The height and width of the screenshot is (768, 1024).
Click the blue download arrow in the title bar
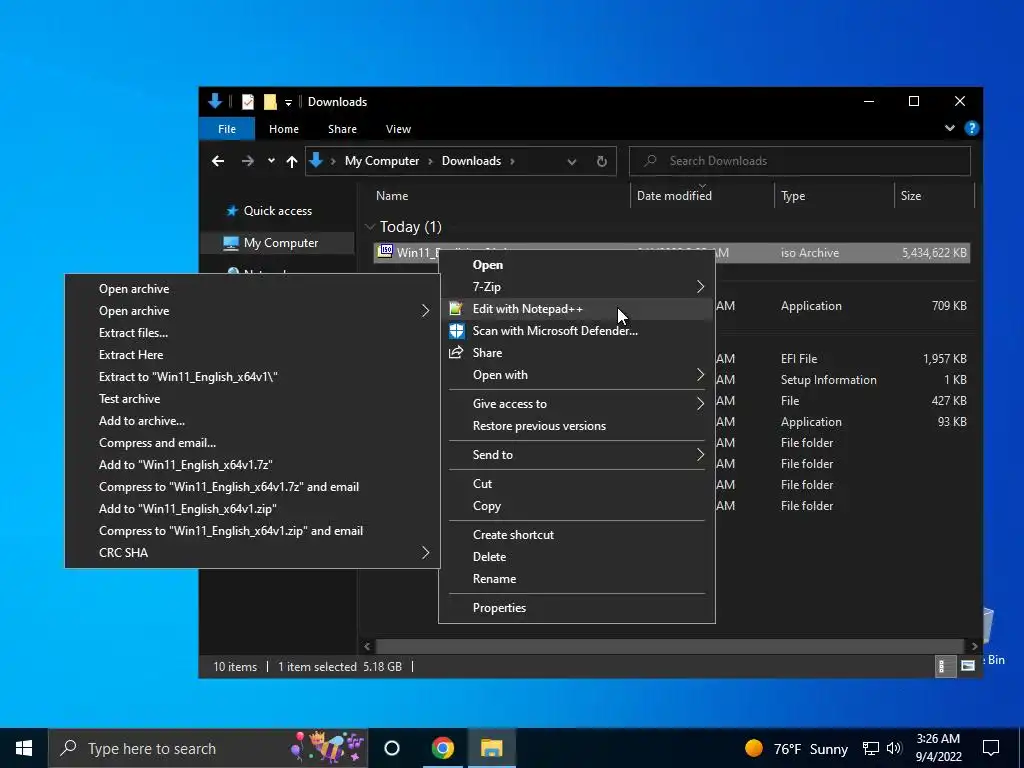point(215,101)
